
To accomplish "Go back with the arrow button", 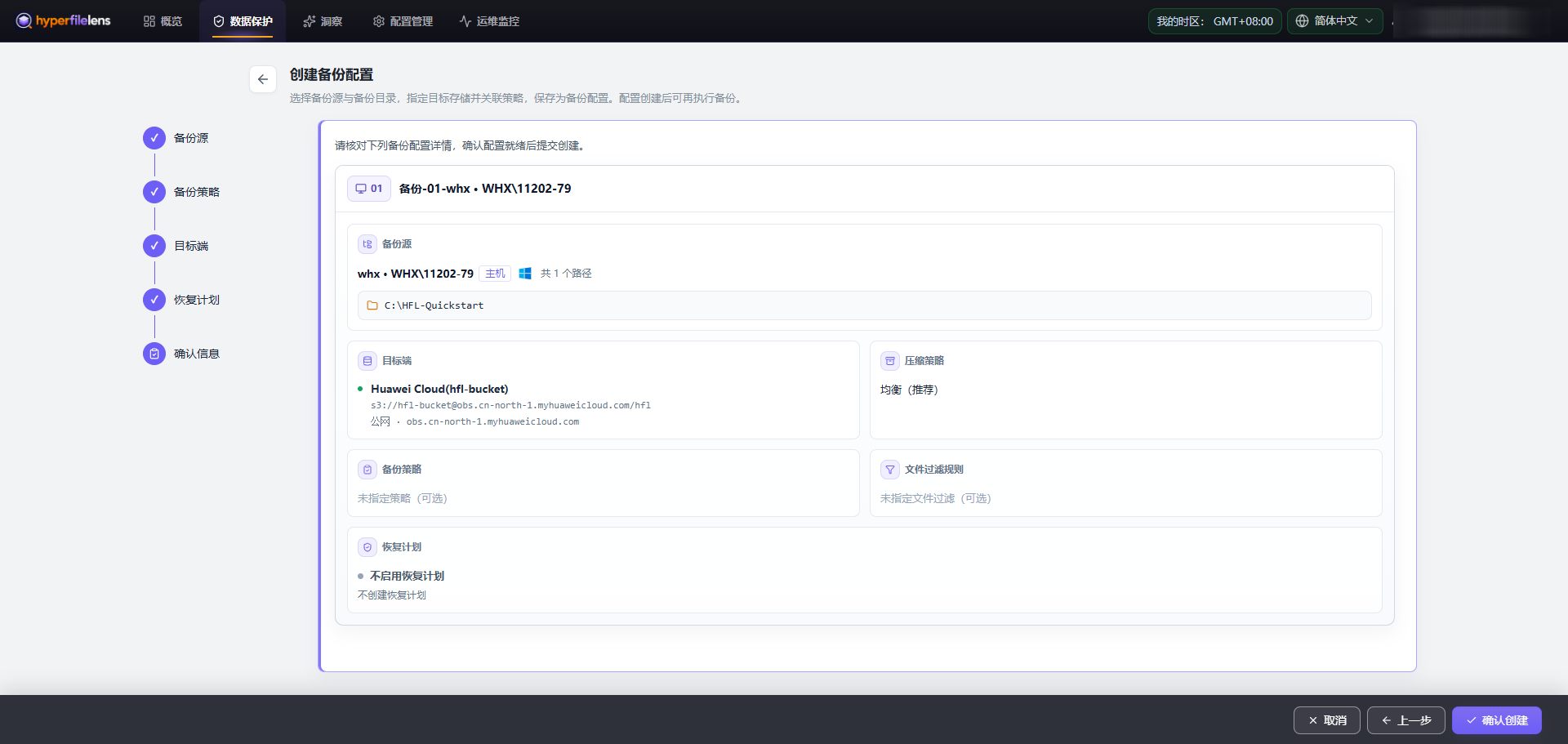I will 263,79.
